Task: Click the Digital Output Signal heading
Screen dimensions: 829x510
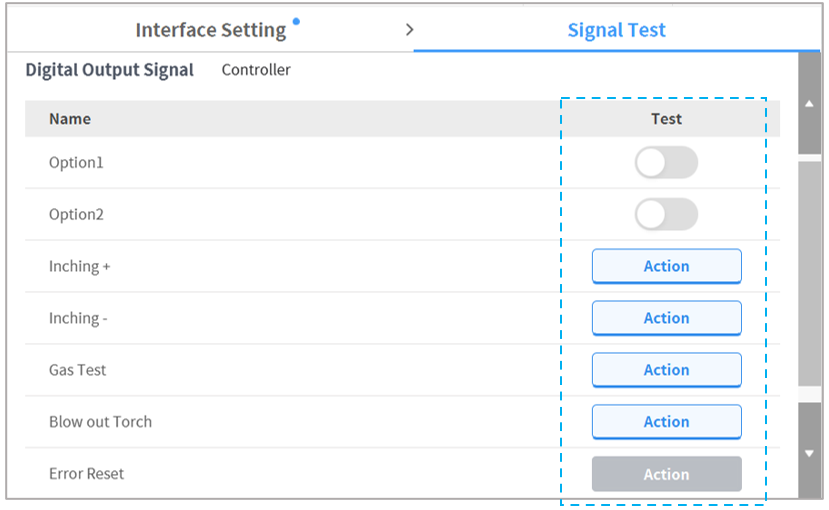Action: point(109,71)
